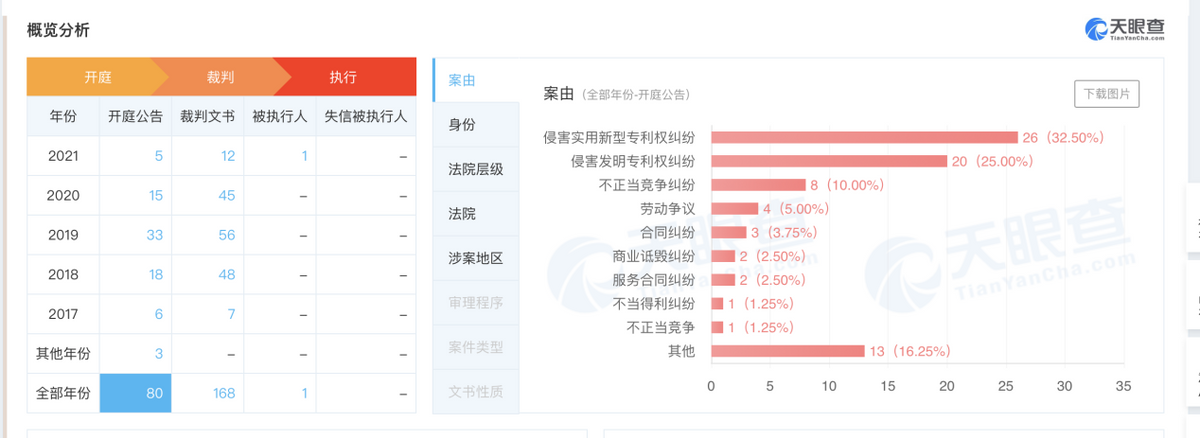Screen dimensions: 1200x438
Task: Click 2021 被执行人 count 1
Action: coord(303,156)
